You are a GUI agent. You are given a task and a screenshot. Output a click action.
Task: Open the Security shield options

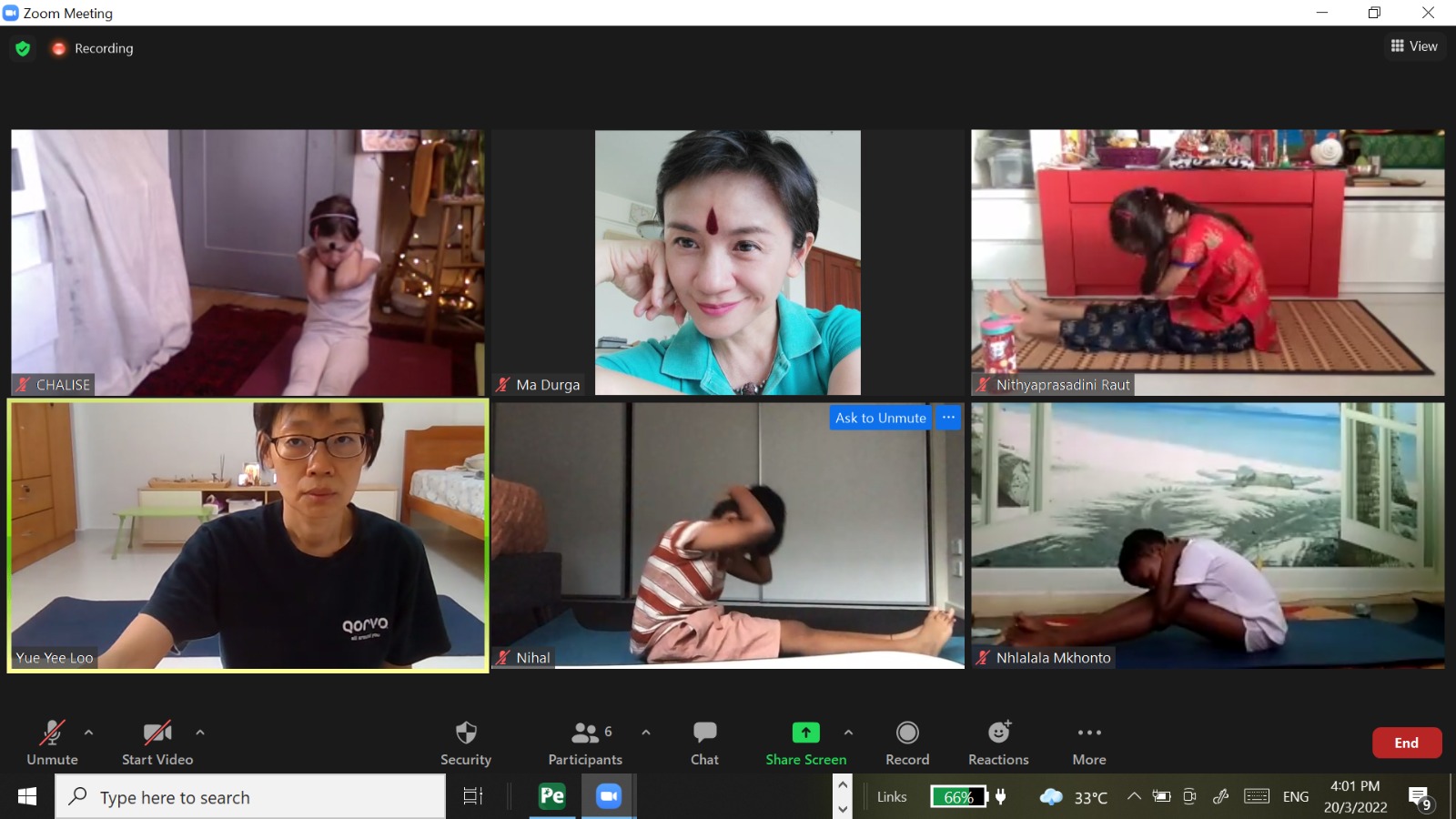[x=465, y=743]
